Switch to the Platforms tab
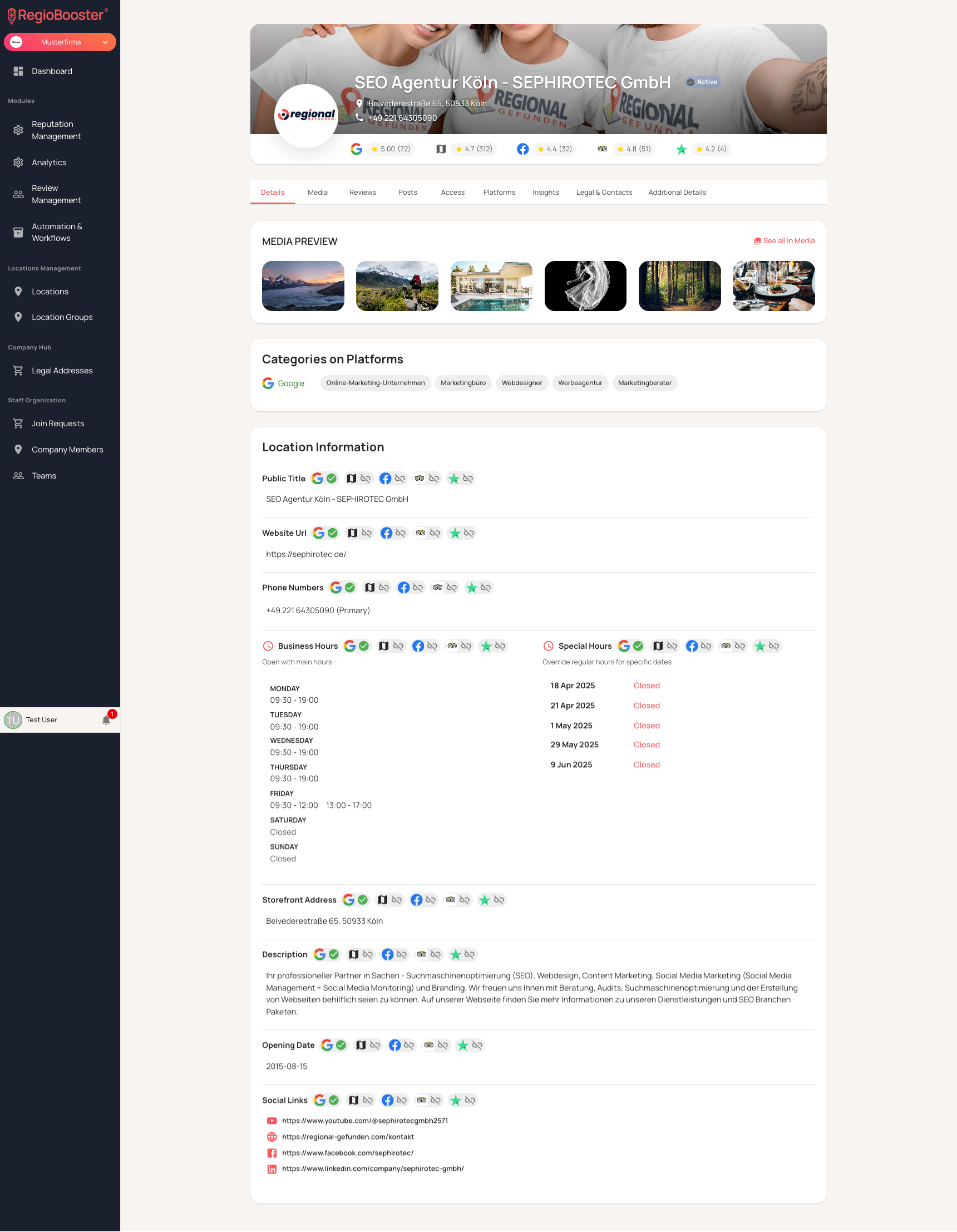The height and width of the screenshot is (1232, 957). point(499,193)
